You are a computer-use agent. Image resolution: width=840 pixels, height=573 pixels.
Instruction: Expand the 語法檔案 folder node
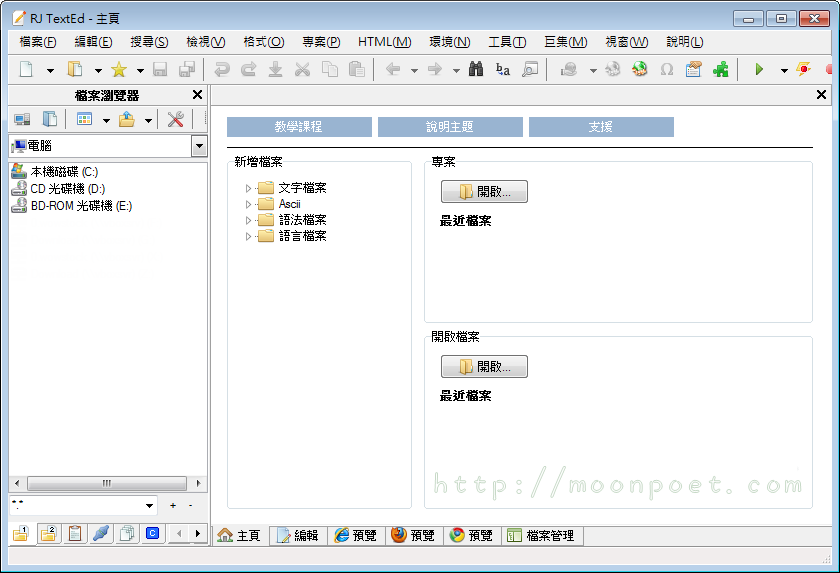pyautogui.click(x=249, y=220)
